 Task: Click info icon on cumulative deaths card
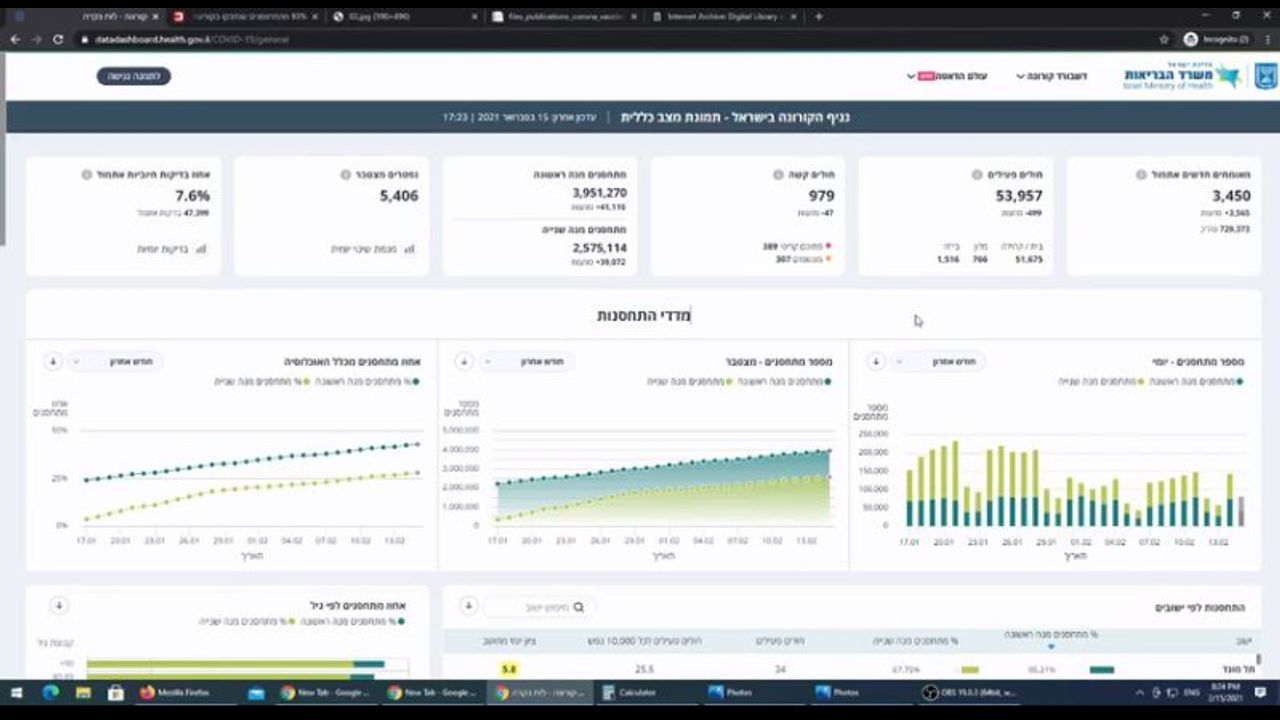coord(345,175)
